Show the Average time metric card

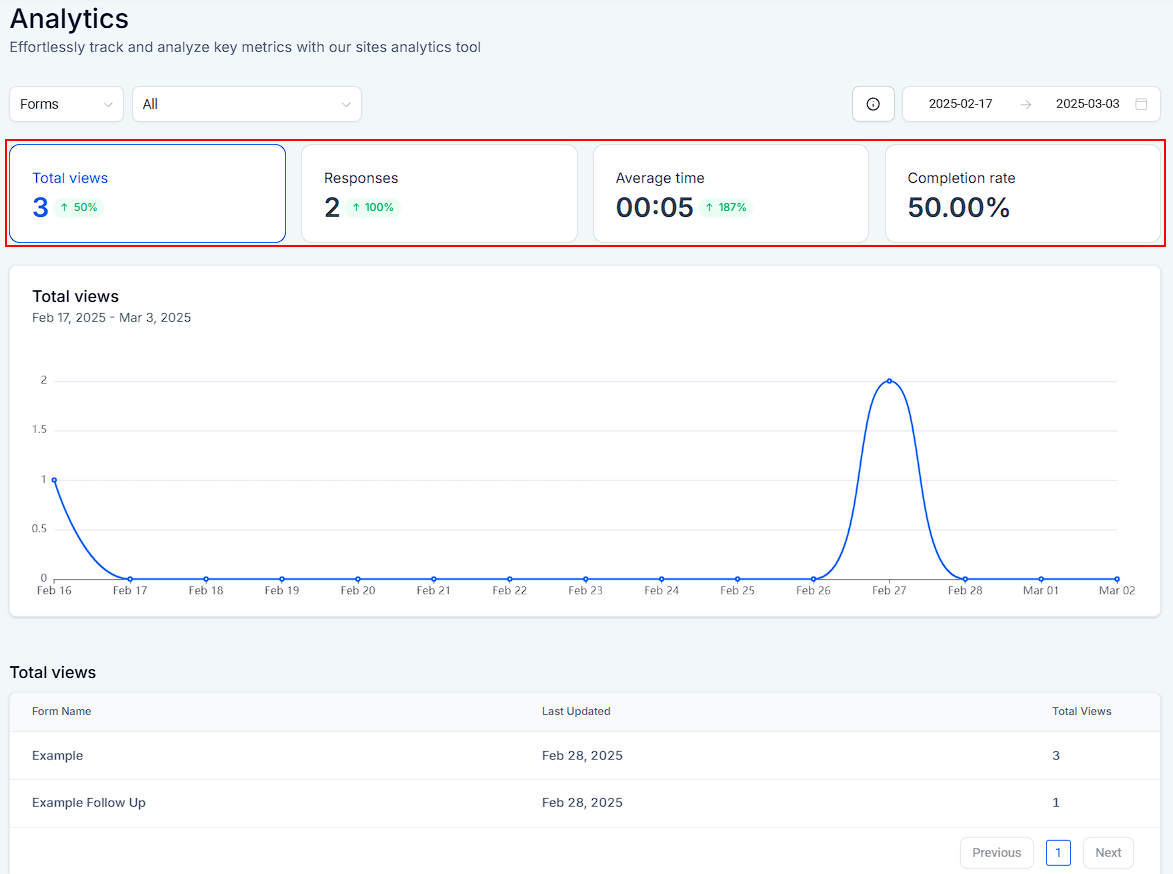pyautogui.click(x=731, y=193)
